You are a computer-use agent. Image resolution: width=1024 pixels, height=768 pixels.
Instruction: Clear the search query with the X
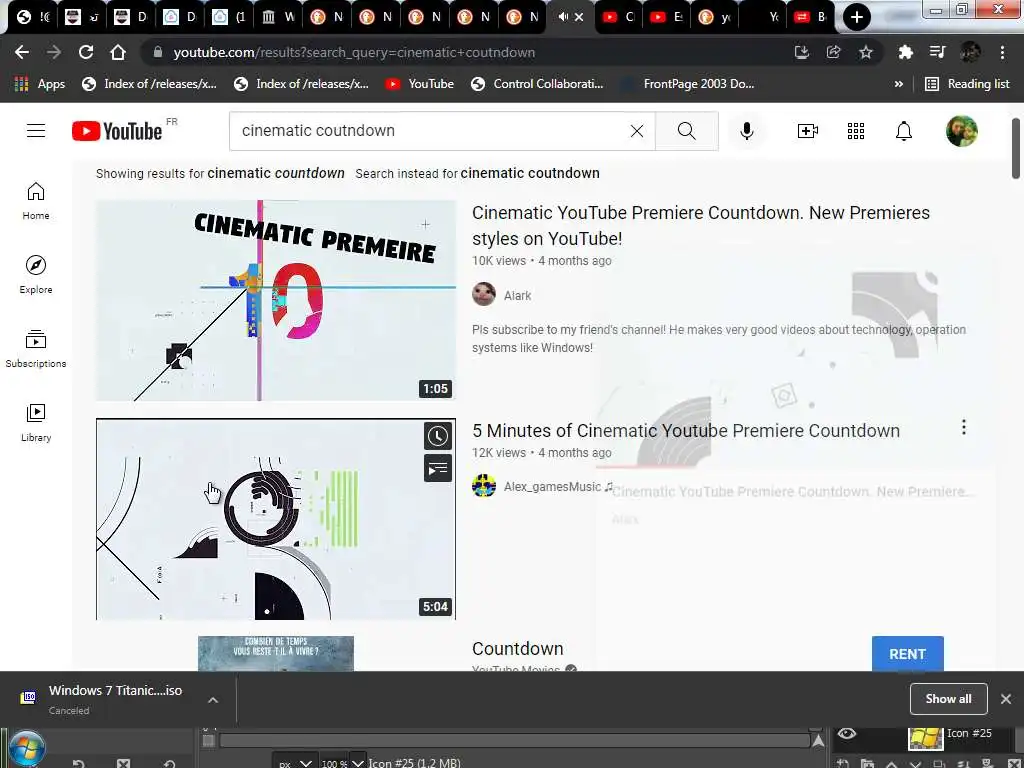[x=637, y=131]
